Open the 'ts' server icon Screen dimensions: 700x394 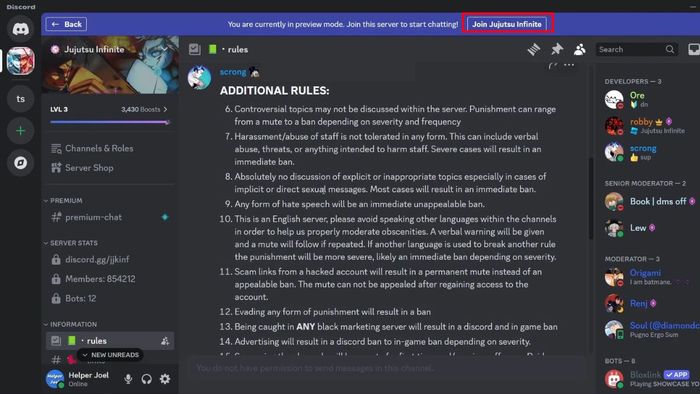click(x=21, y=99)
